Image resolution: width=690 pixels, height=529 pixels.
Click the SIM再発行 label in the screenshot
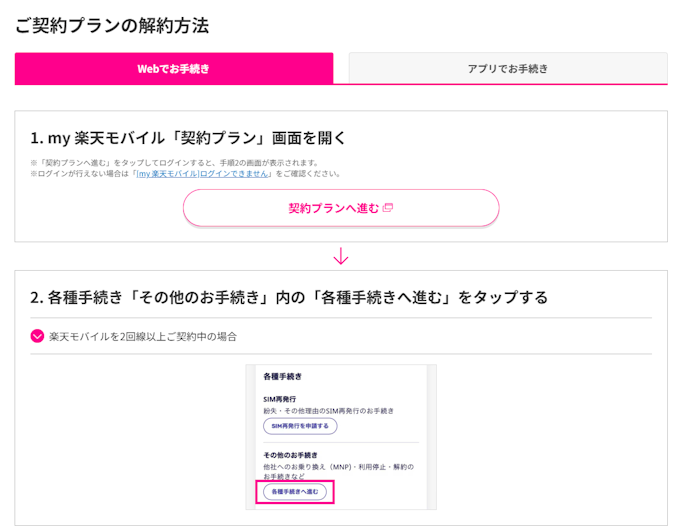point(279,399)
